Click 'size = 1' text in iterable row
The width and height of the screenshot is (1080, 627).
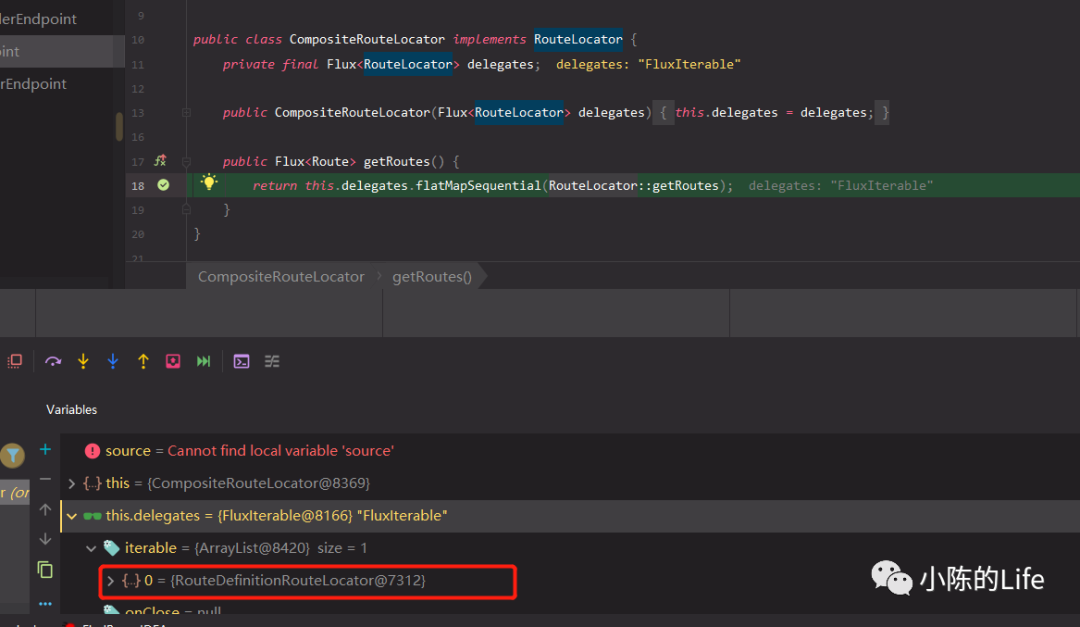click(x=342, y=548)
